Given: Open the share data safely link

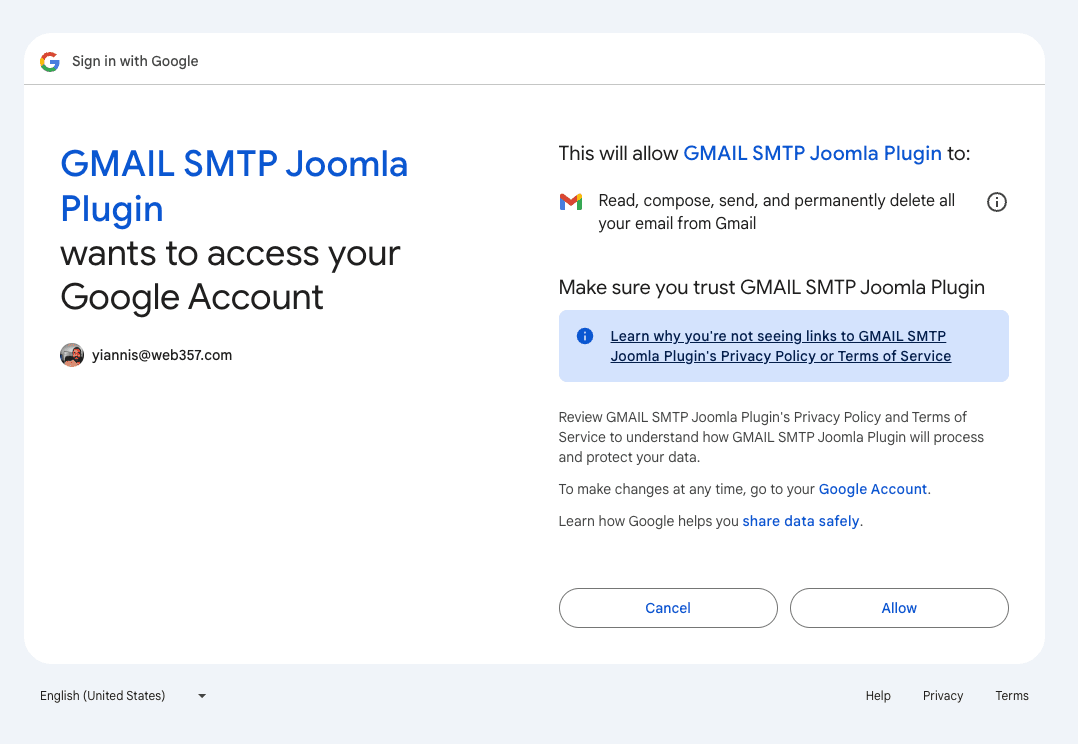Looking at the screenshot, I should coord(800,521).
